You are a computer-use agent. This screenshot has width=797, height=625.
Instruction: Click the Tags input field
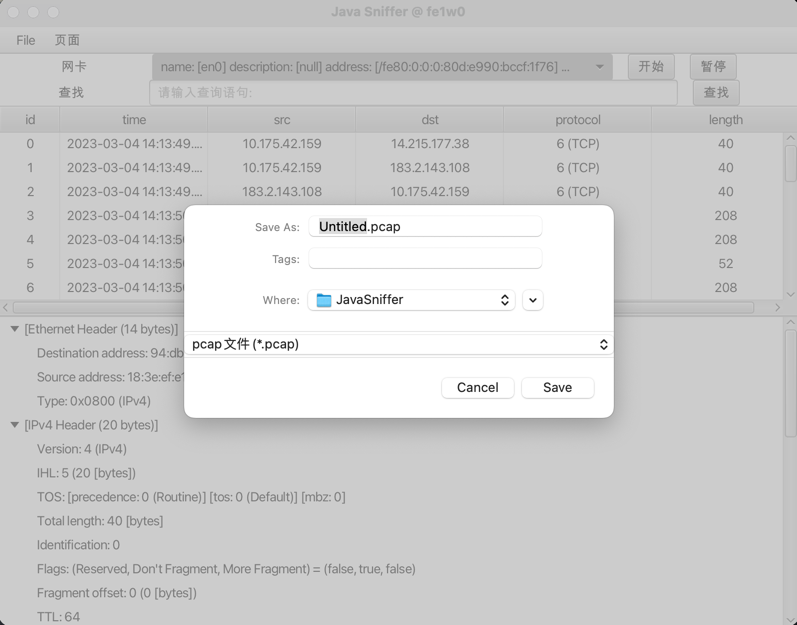(x=425, y=258)
